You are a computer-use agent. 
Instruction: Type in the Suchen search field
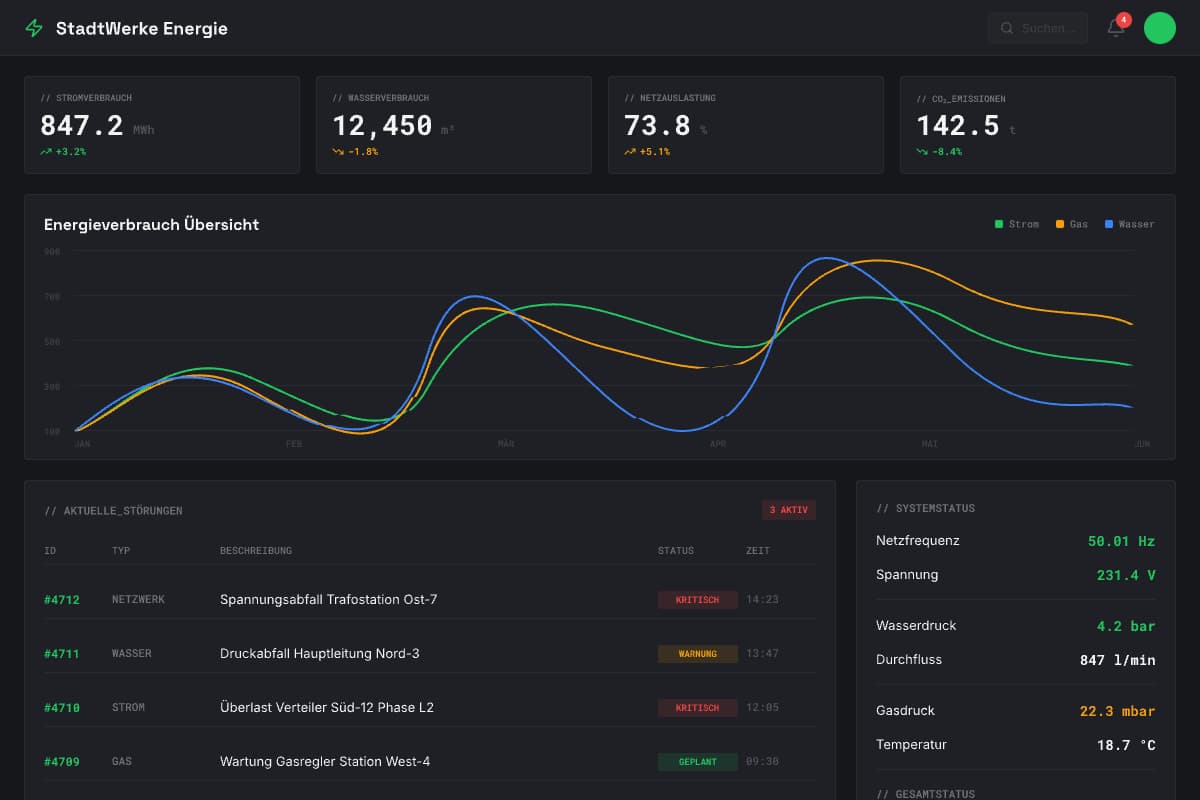1048,28
